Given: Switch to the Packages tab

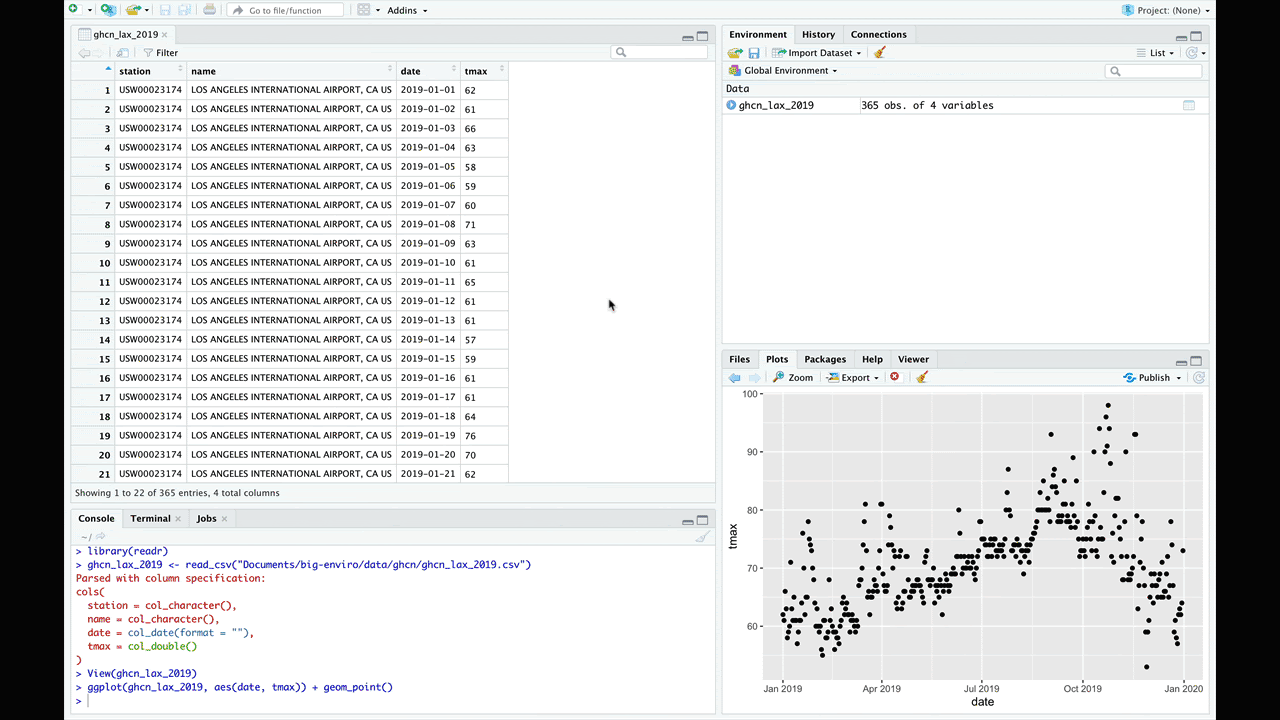Looking at the screenshot, I should tap(825, 359).
